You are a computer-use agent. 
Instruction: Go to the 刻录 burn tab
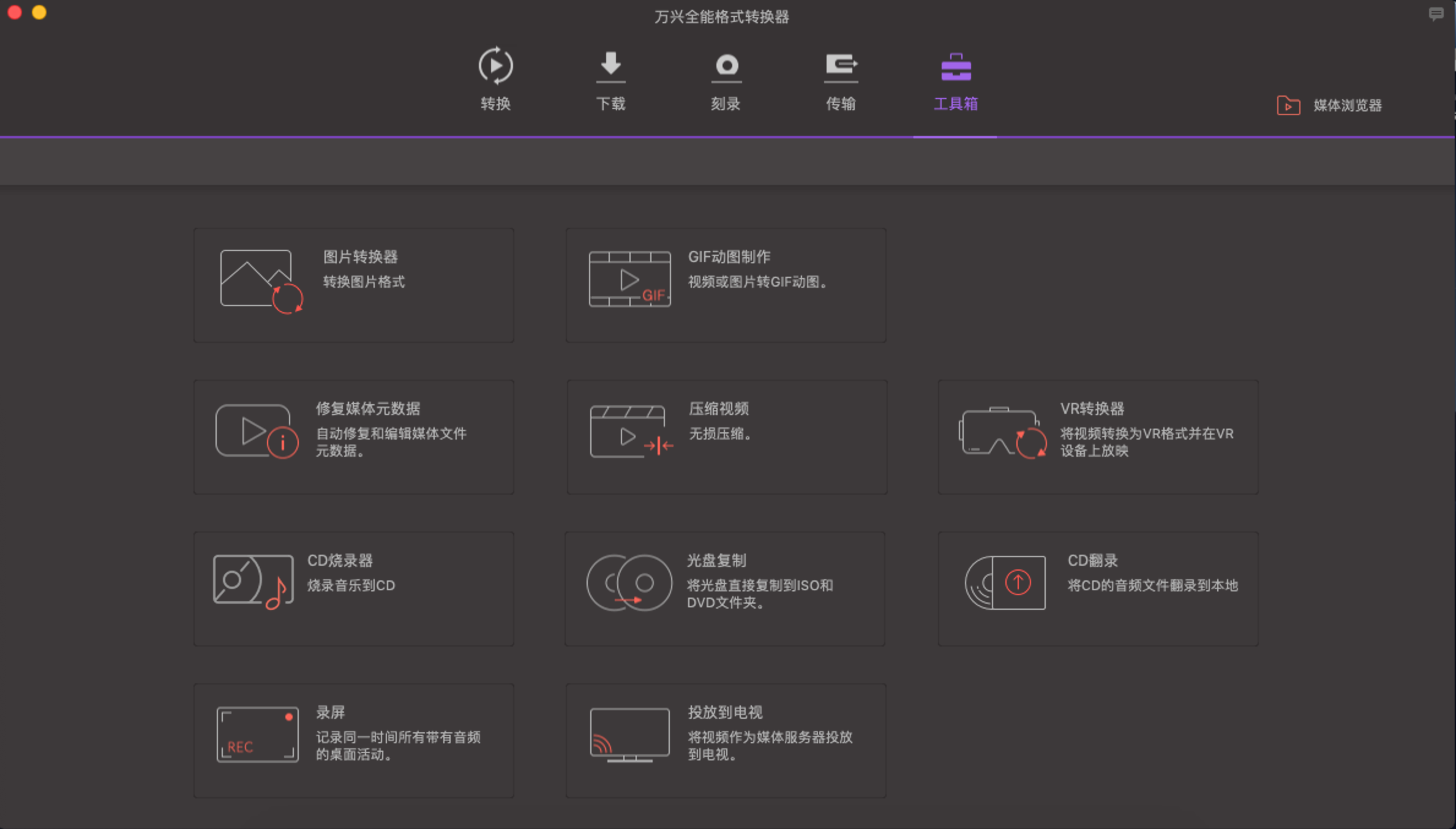[726, 80]
